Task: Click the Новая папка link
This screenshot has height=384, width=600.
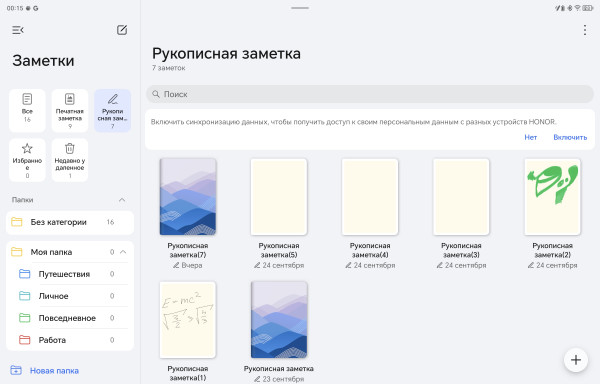Action: click(x=54, y=371)
